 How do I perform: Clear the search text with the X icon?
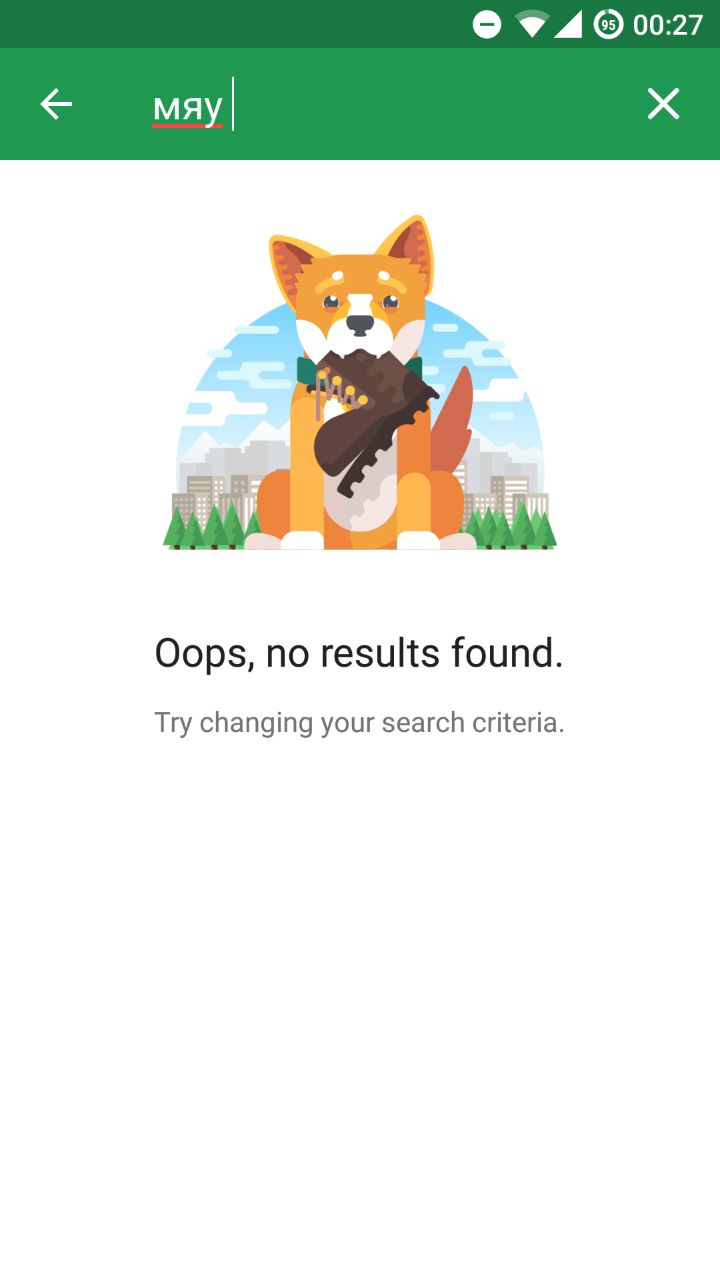(x=663, y=104)
